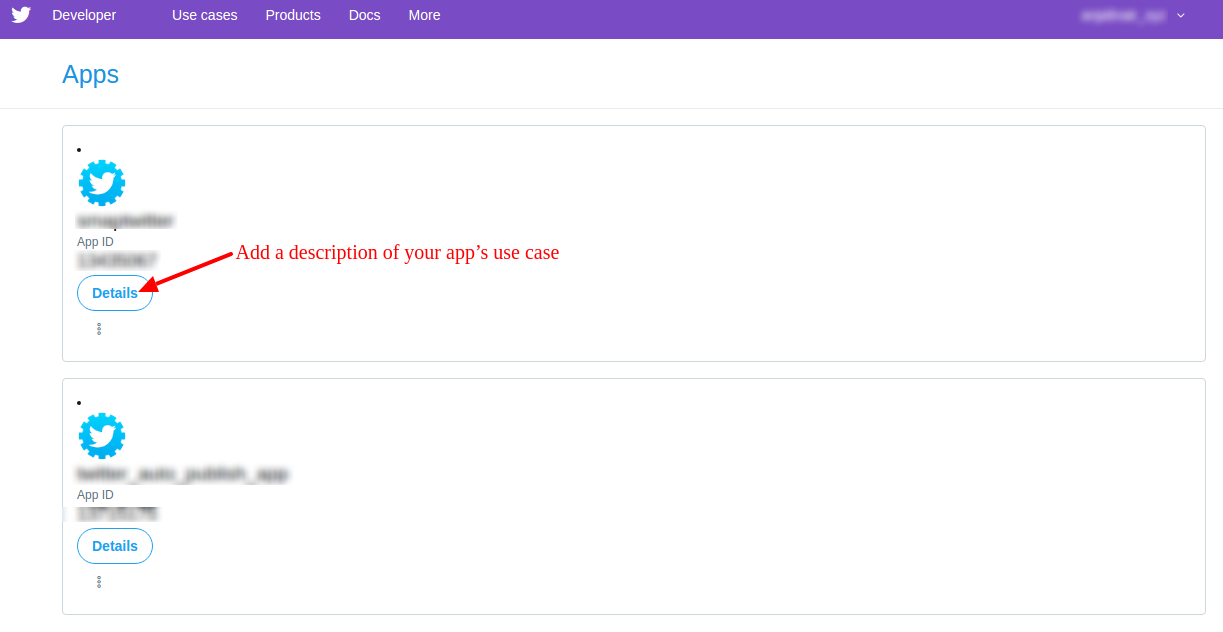Screen dimensions: 1223x632
Task: Open the Docs menu
Action: tap(365, 15)
